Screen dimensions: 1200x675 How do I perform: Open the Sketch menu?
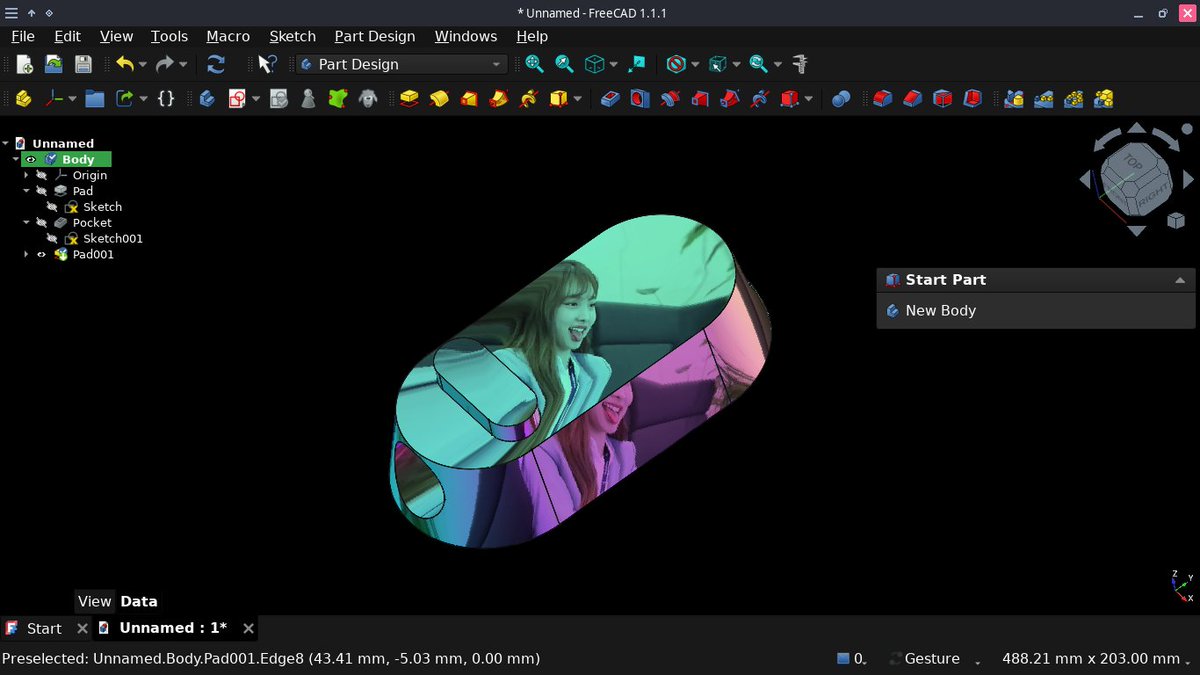tap(292, 36)
